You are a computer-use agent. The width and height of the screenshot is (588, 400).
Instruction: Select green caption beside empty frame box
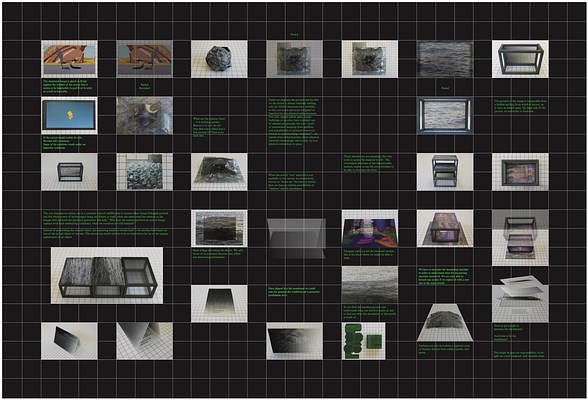520,106
